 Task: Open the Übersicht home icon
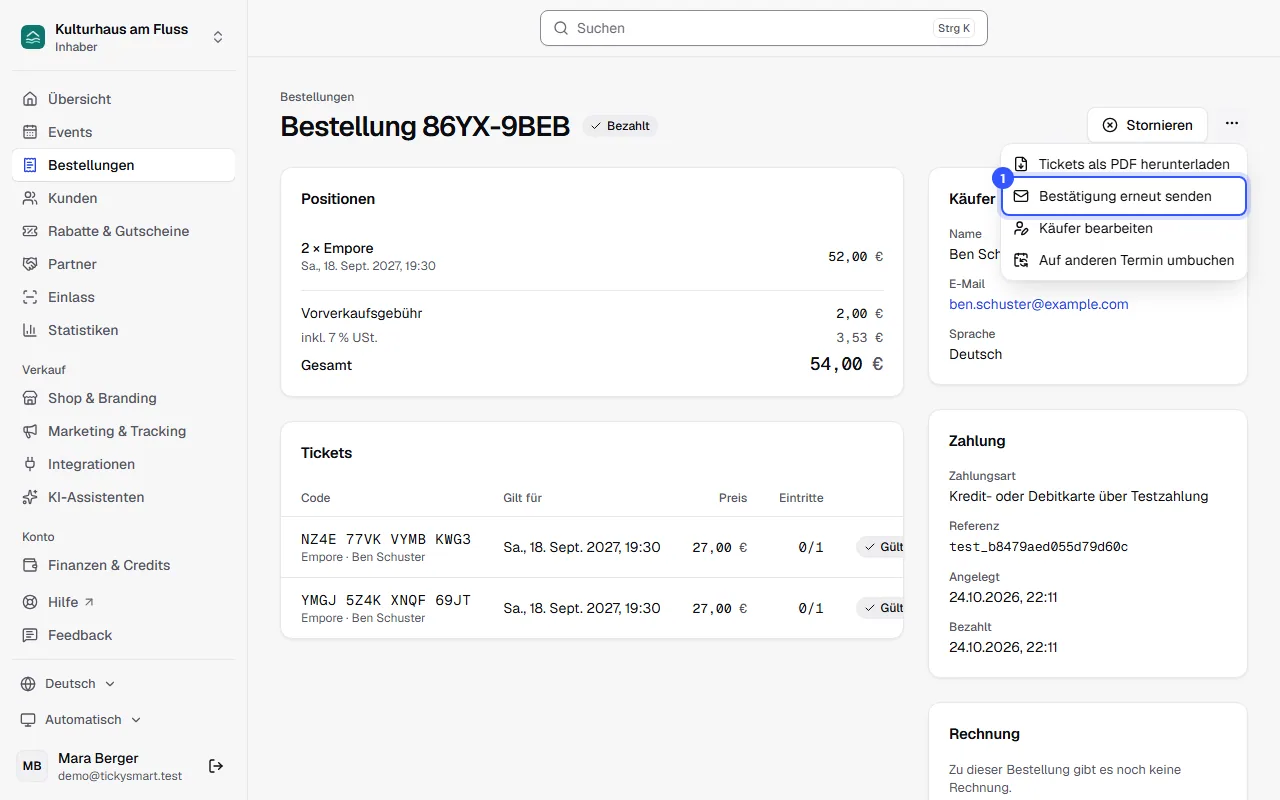[x=30, y=99]
